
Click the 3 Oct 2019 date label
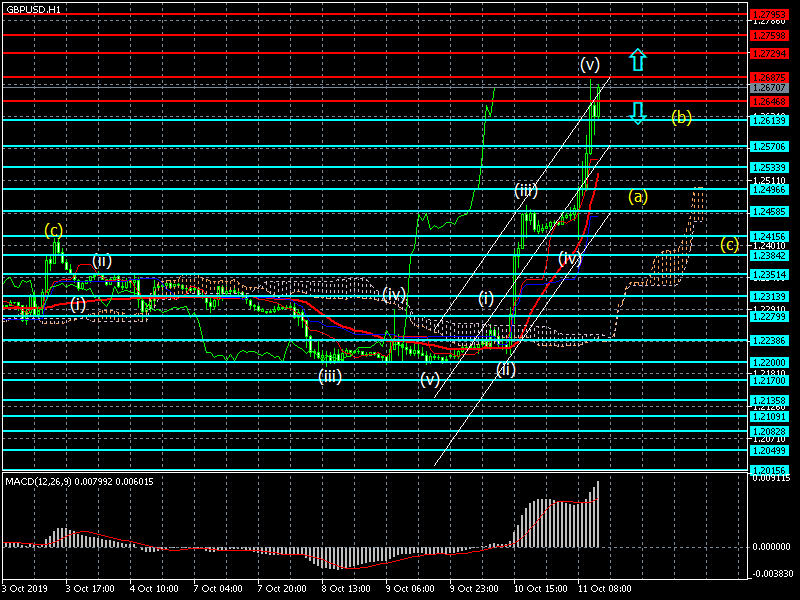24,590
